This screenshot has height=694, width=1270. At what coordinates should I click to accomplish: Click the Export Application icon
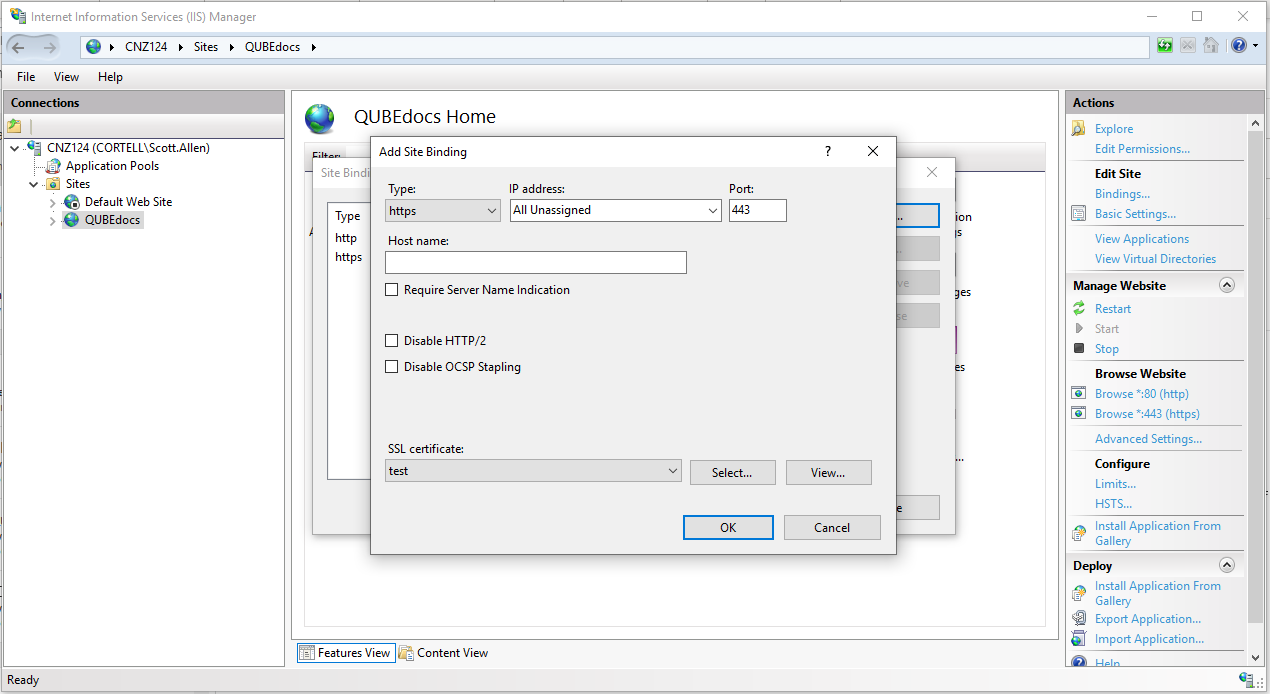click(x=1079, y=619)
